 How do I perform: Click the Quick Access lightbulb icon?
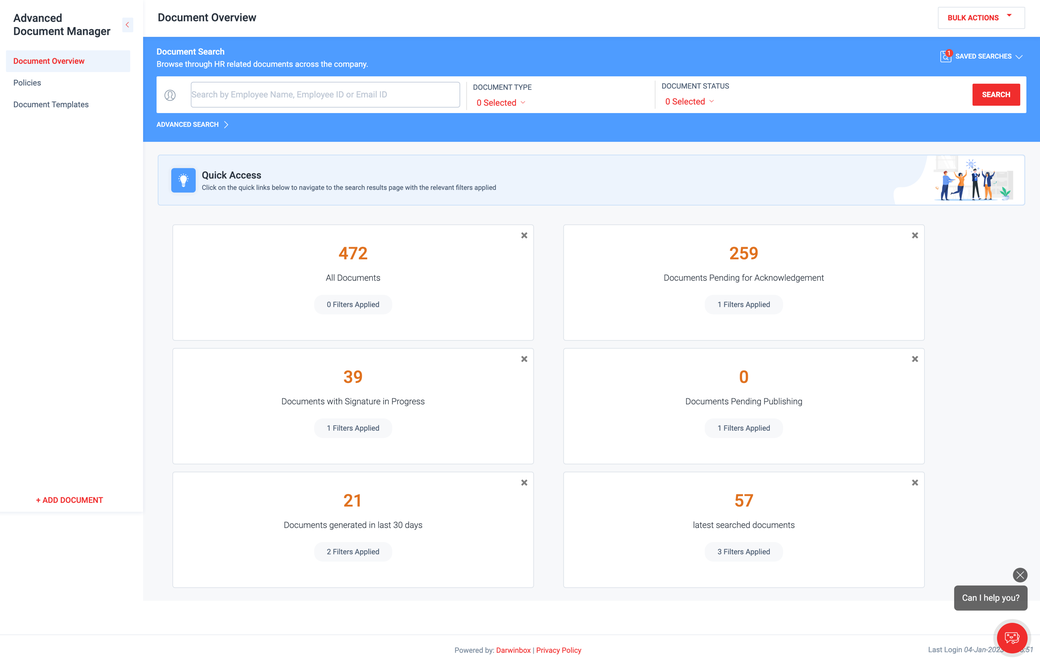coord(183,180)
